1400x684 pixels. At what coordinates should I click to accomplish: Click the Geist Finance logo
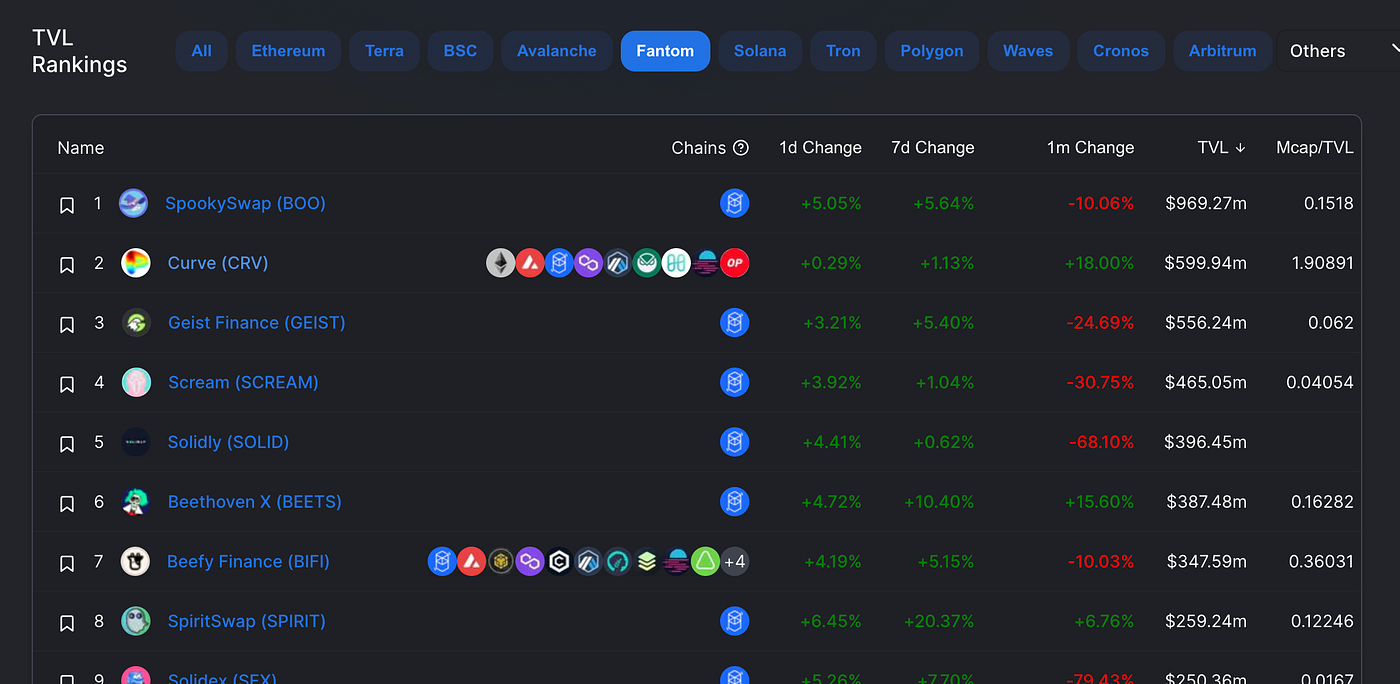pos(136,323)
